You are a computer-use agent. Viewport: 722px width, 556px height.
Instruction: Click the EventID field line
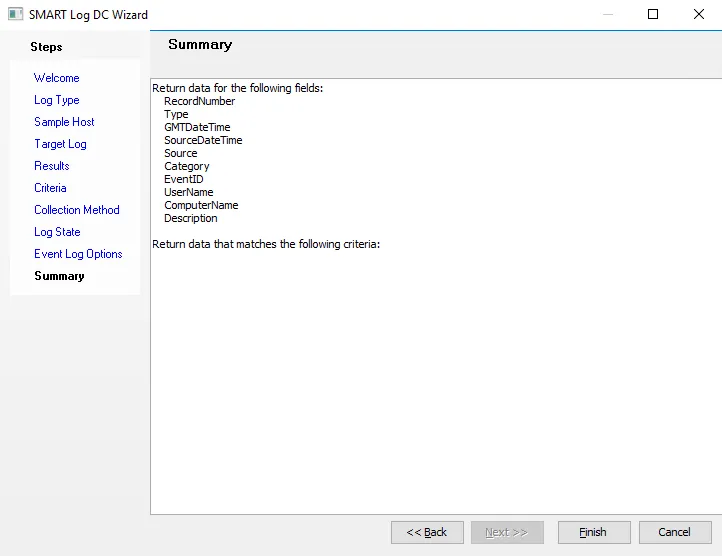coord(184,179)
